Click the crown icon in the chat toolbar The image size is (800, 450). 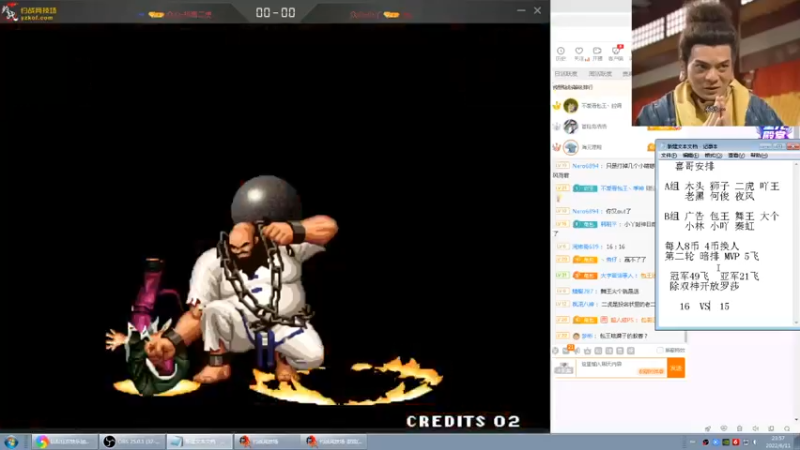point(587,351)
